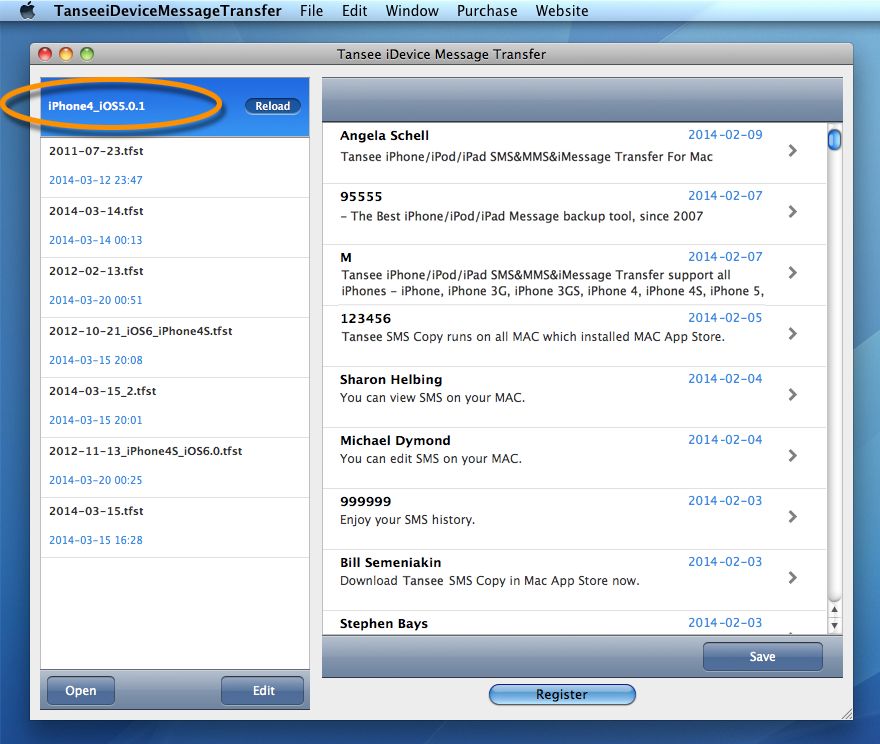880x744 pixels.
Task: Click the timestamp 2014-03-12 23:47
Action: (96, 180)
